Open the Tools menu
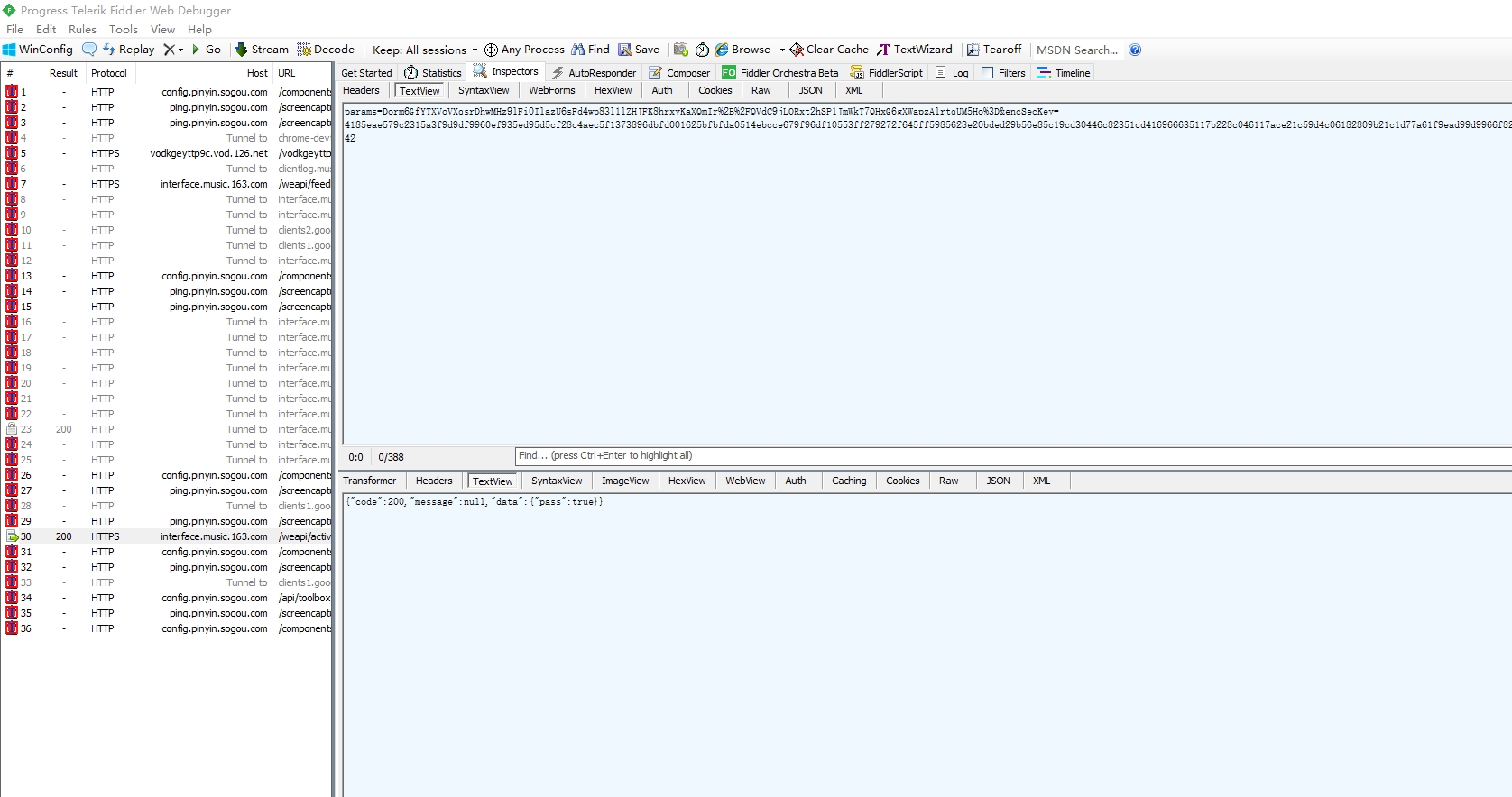 (x=124, y=29)
